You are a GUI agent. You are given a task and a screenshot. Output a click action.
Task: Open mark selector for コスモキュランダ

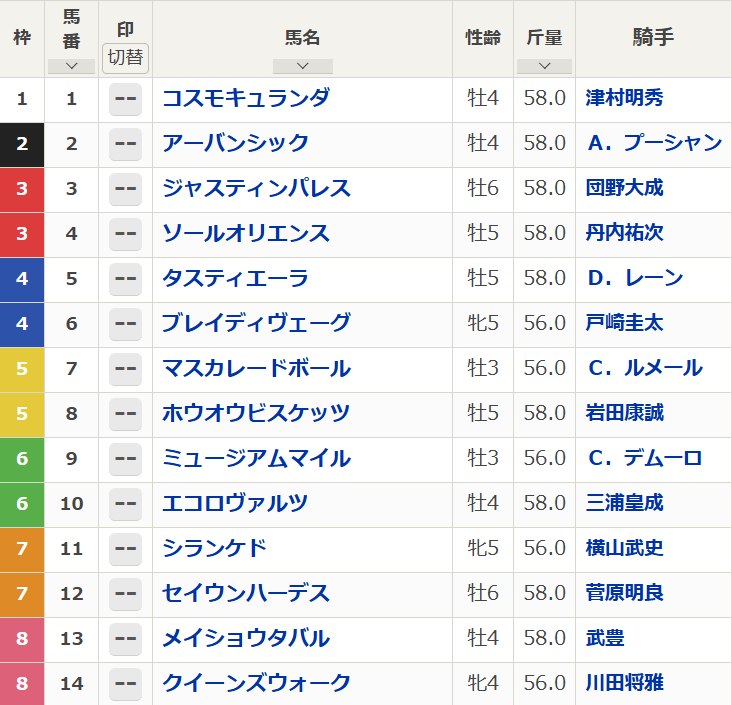pos(125,99)
